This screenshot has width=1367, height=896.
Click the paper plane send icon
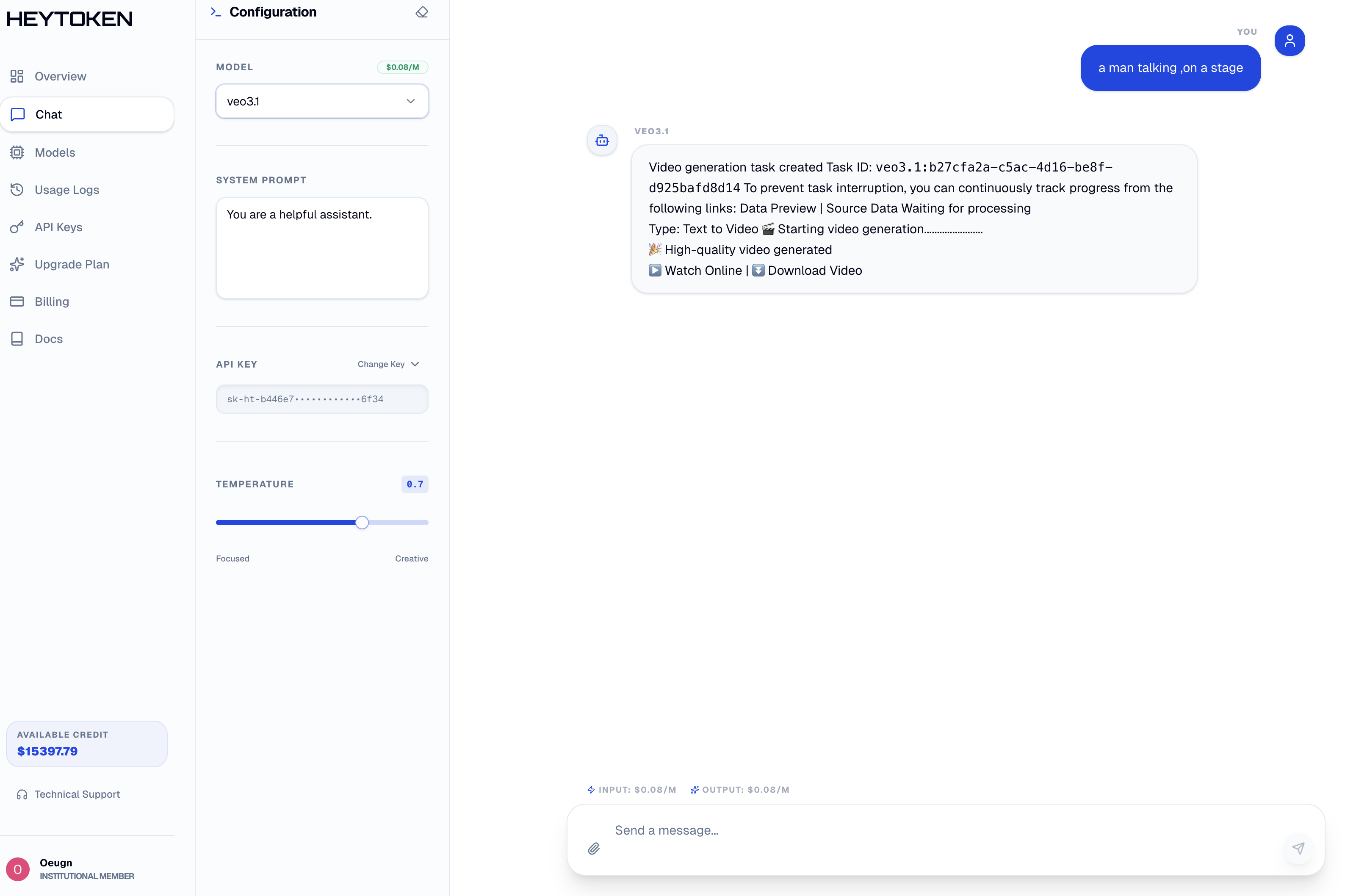pos(1298,848)
